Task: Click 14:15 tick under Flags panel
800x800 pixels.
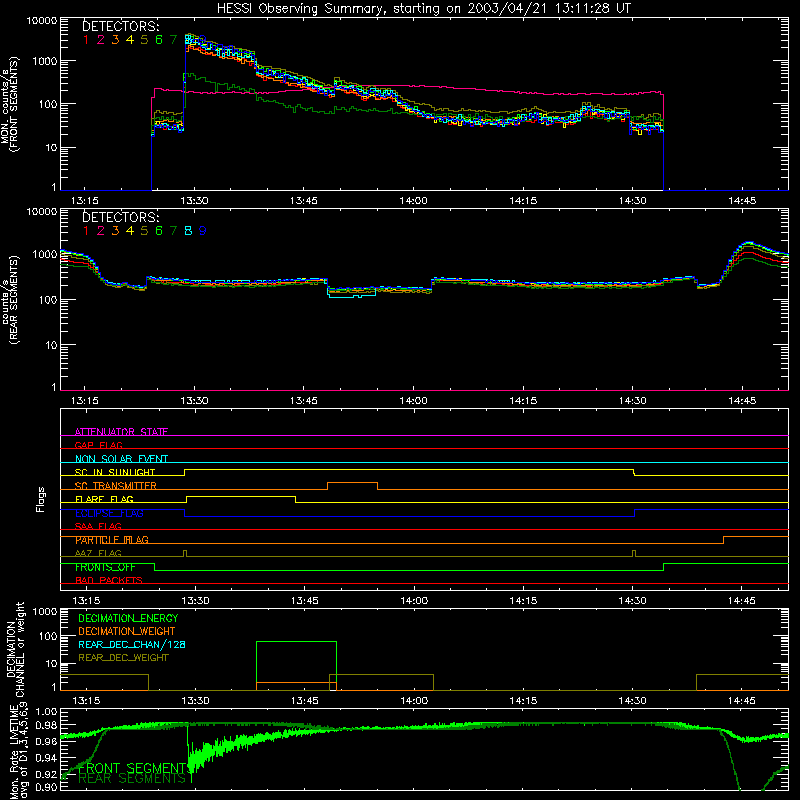Action: (x=523, y=601)
